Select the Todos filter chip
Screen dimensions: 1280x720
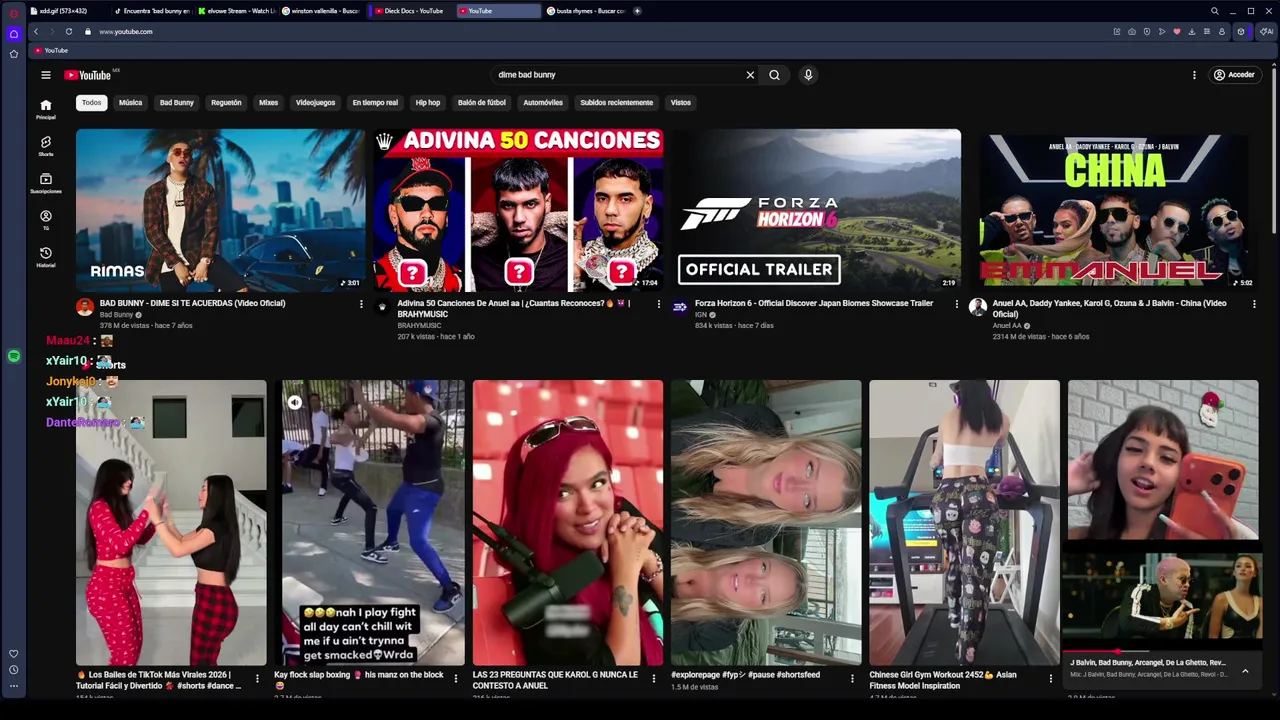point(91,102)
